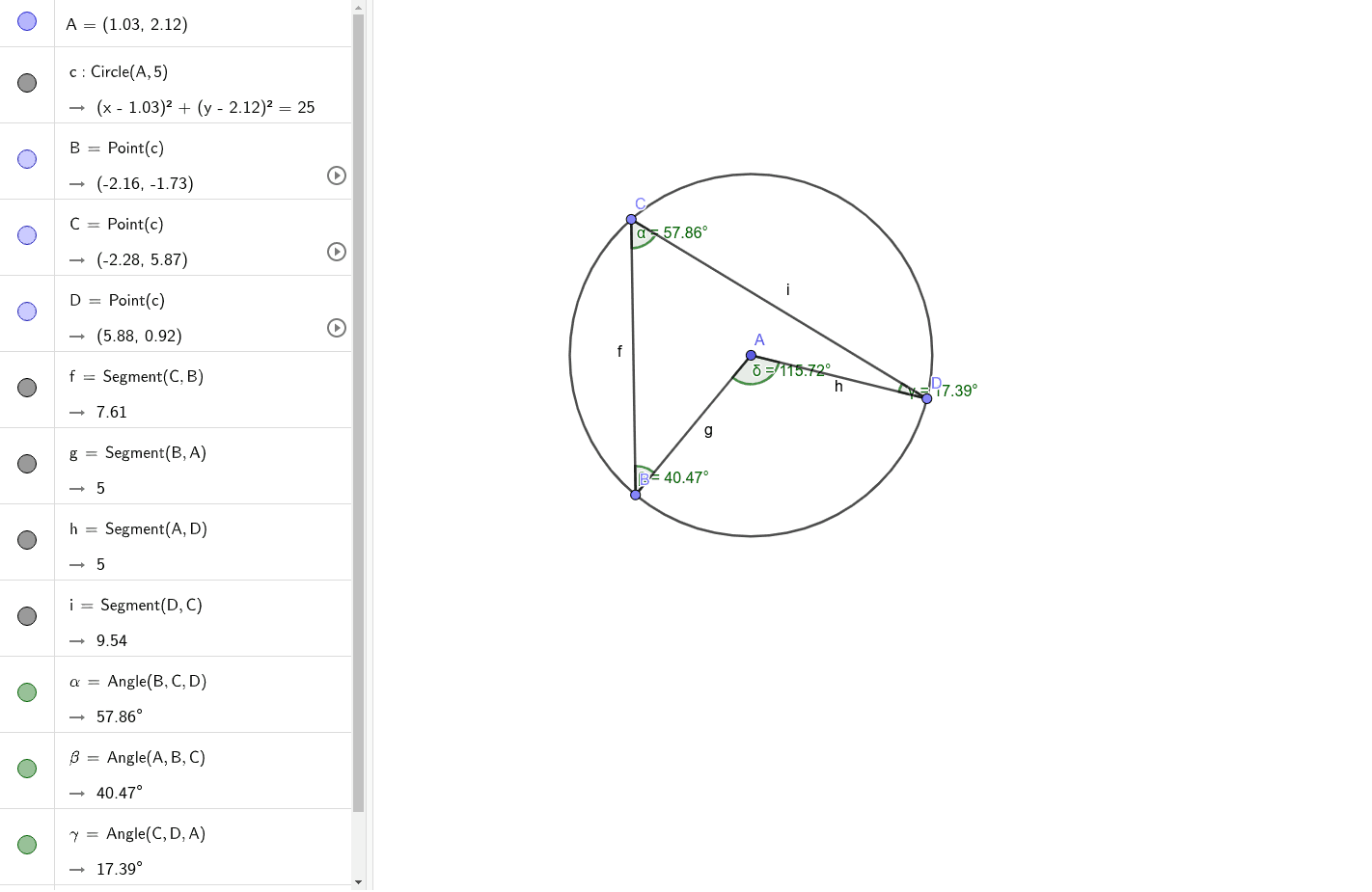Image resolution: width=1372 pixels, height=892 pixels.
Task: Toggle visibility of point A in algebra list
Action: [x=27, y=21]
